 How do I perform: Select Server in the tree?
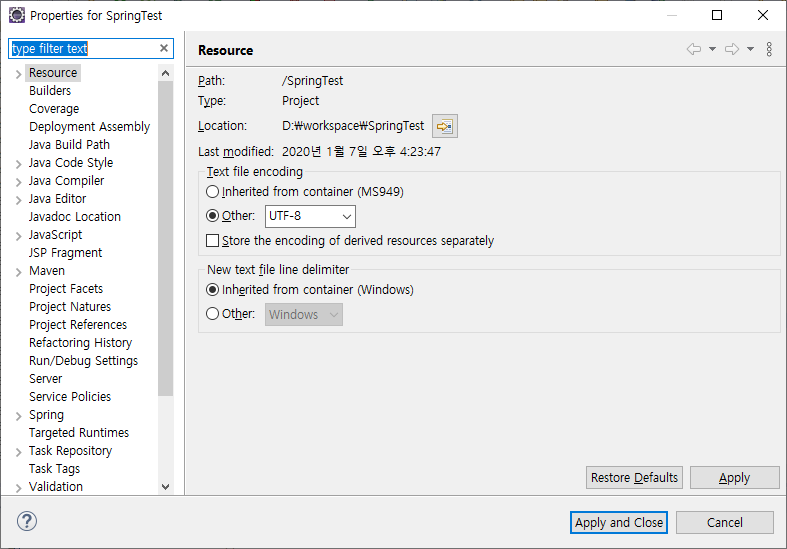click(x=45, y=379)
